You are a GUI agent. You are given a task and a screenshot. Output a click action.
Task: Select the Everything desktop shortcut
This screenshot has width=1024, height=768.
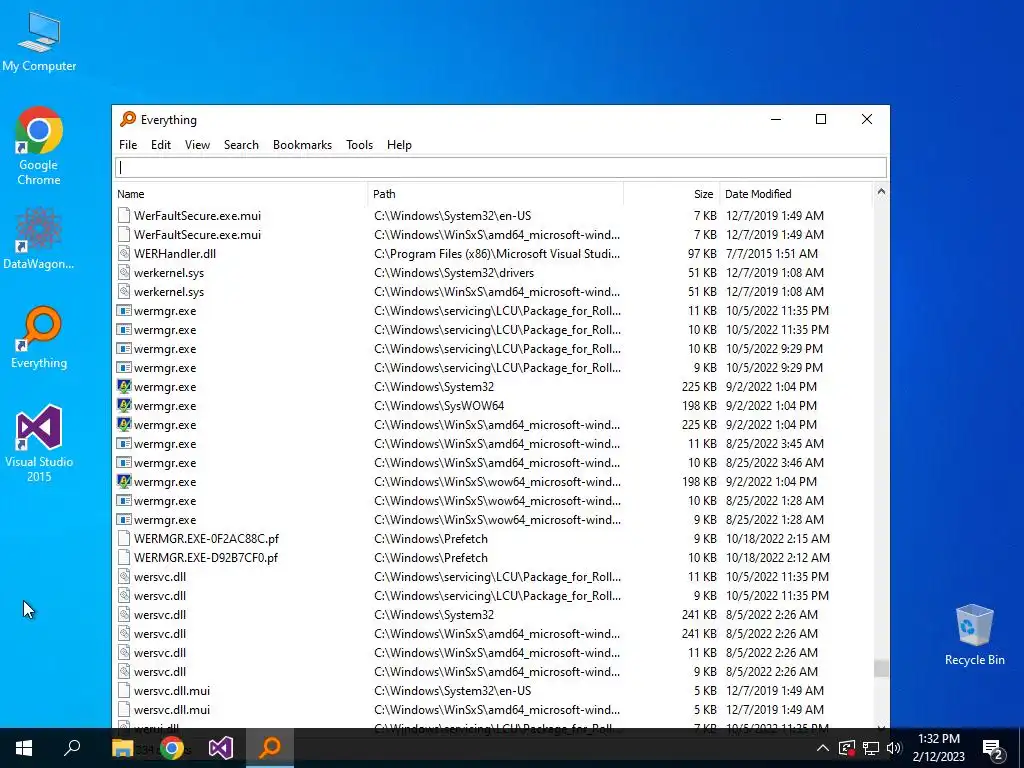coord(39,338)
